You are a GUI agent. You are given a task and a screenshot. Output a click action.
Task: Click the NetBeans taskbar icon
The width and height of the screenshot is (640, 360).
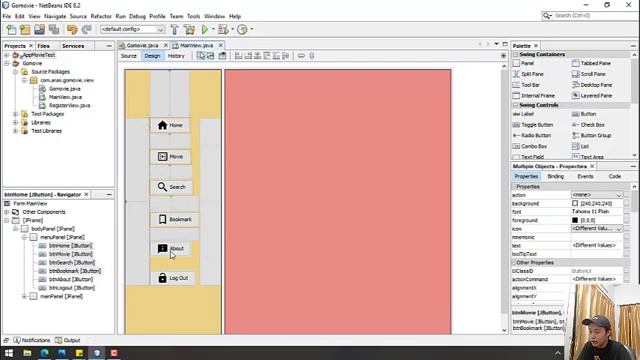[97, 353]
